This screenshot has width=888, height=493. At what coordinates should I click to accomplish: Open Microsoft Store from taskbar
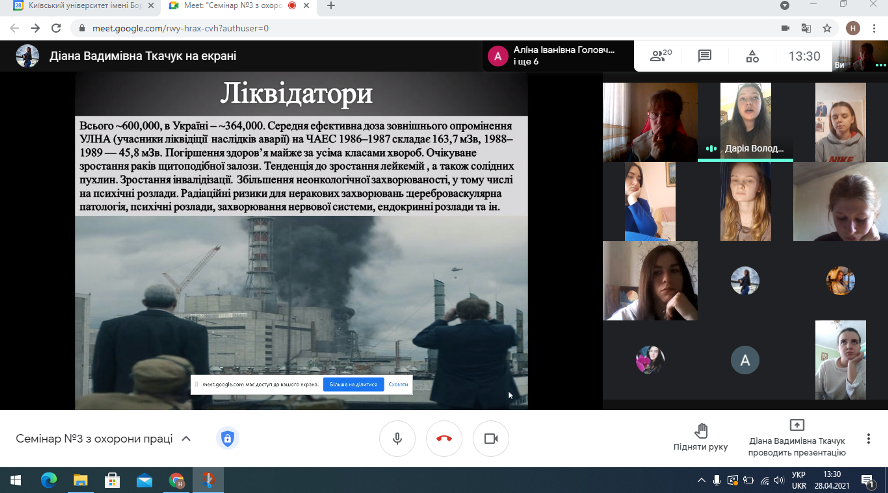coord(112,481)
